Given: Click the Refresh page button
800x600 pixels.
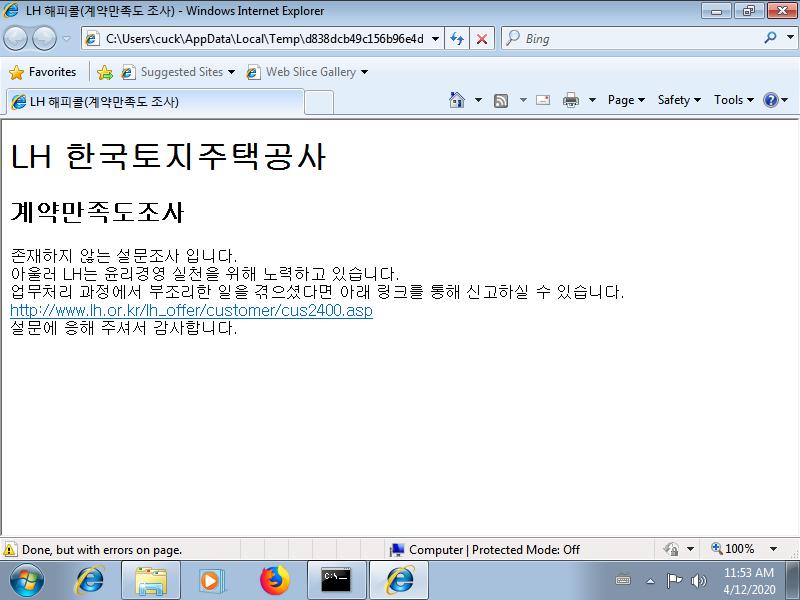Looking at the screenshot, I should [457, 39].
